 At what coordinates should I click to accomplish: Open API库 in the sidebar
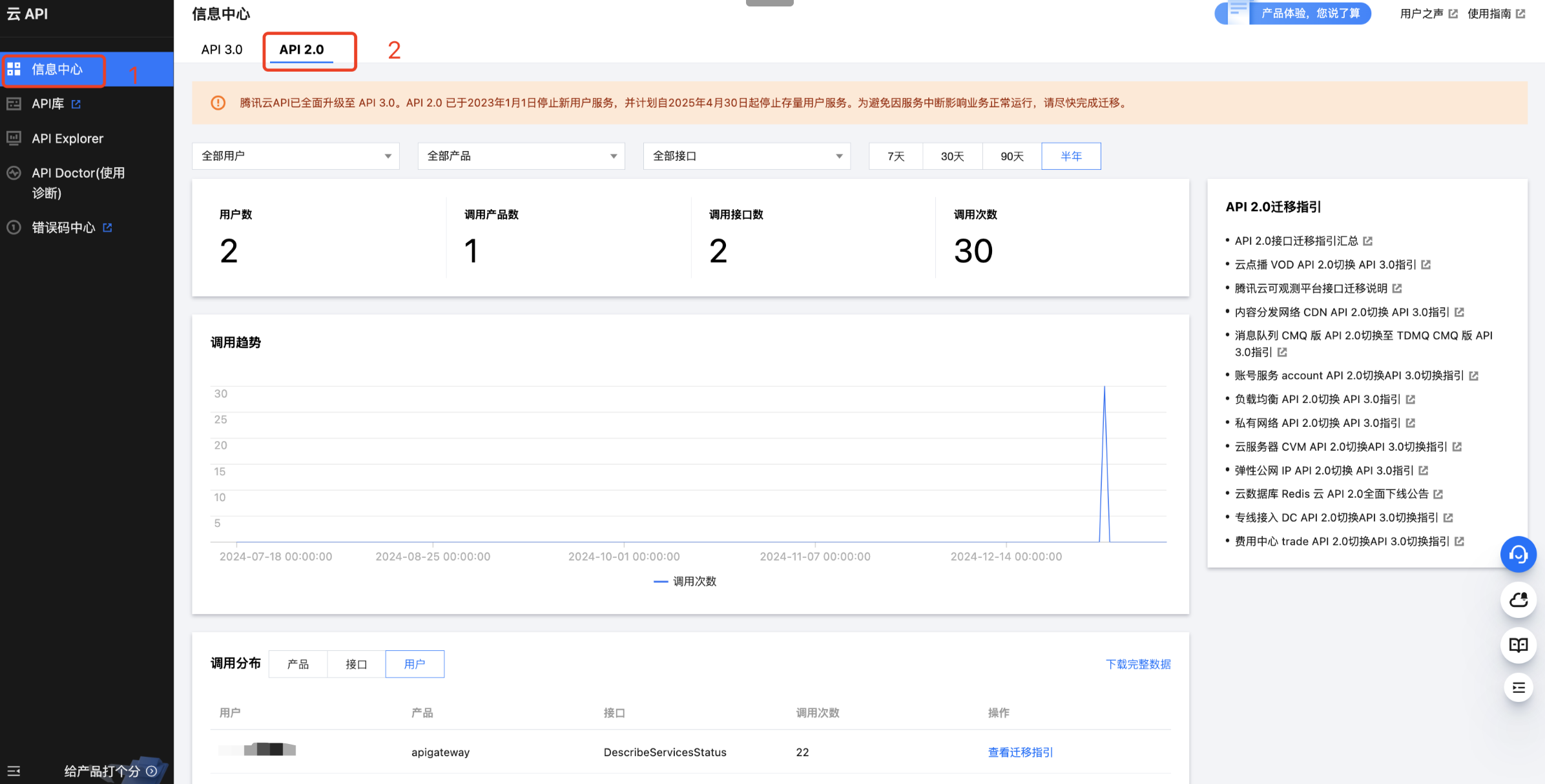click(48, 103)
